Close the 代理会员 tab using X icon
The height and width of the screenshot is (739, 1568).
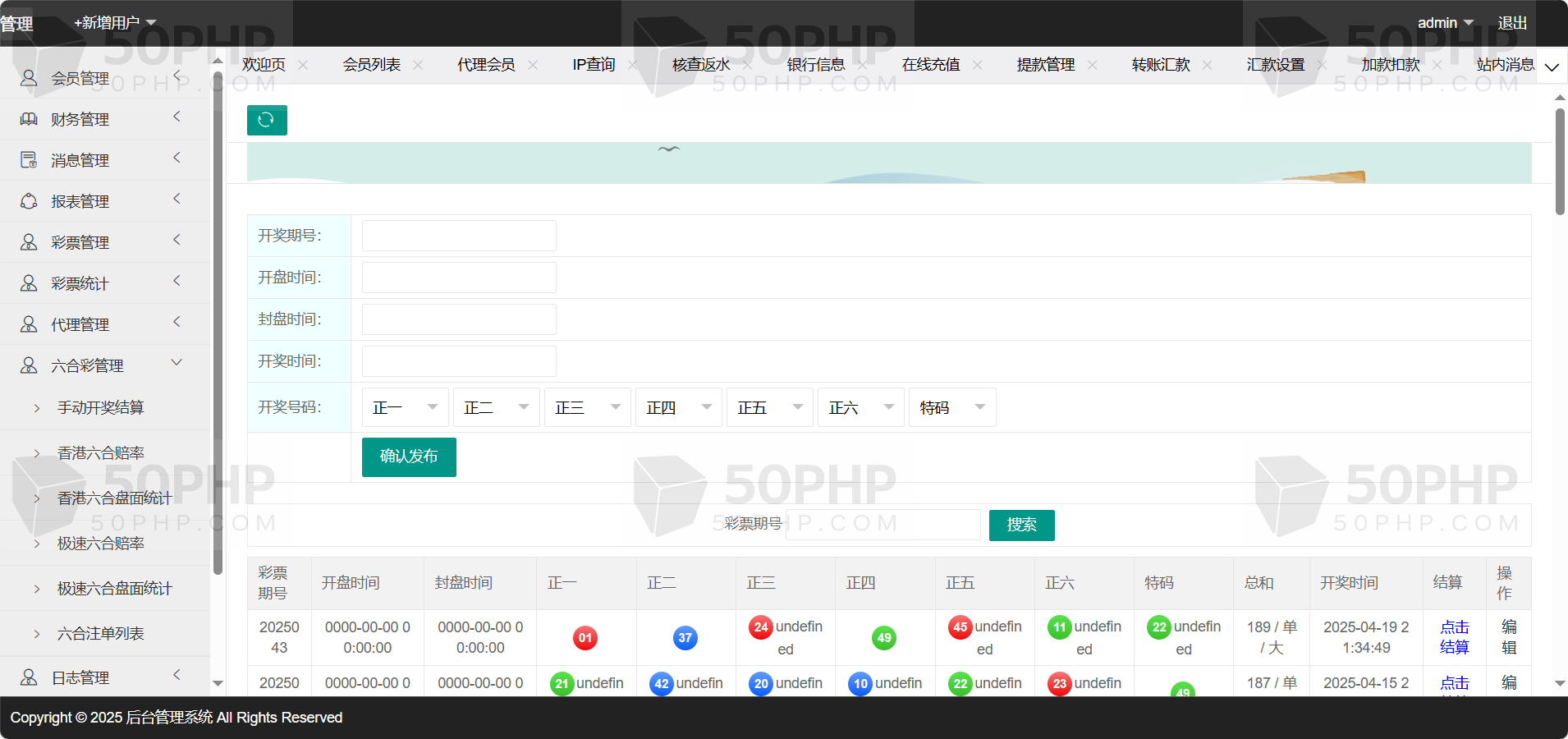tap(533, 65)
